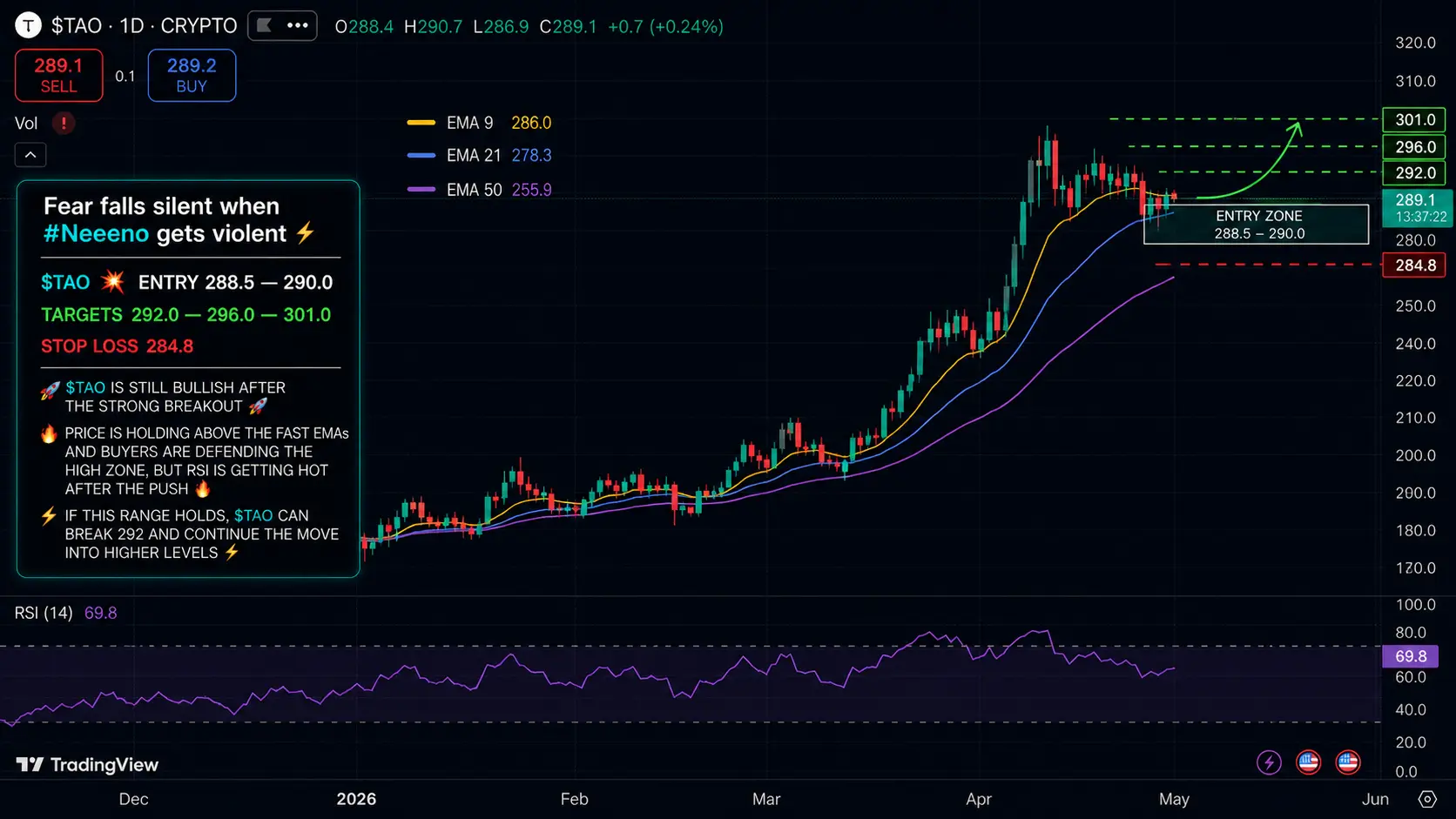
Task: Click the 210.0 price axis label
Action: coord(1415,418)
